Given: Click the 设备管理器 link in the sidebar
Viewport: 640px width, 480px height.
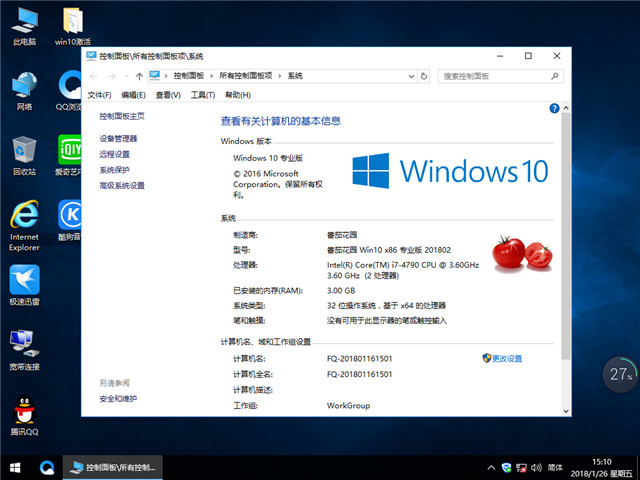Looking at the screenshot, I should 118,138.
